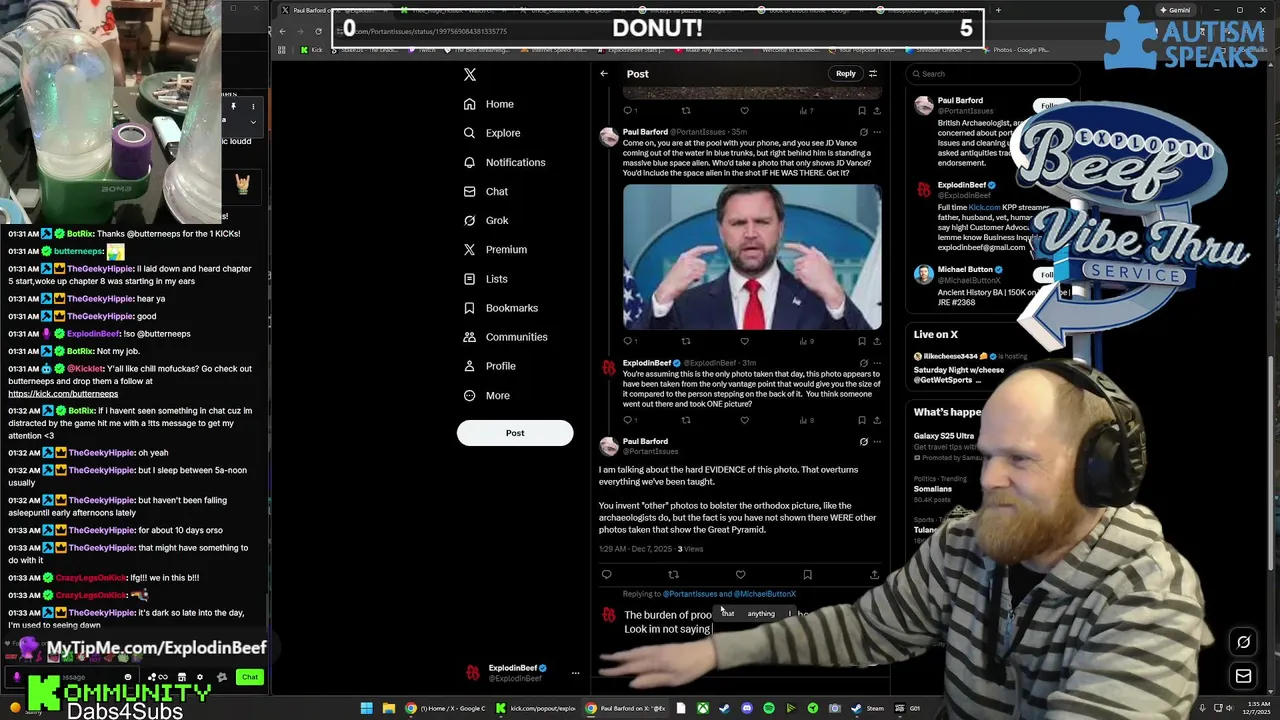Switch to Home / X Chrome taskbar window
The width and height of the screenshot is (1280, 720).
point(445,708)
